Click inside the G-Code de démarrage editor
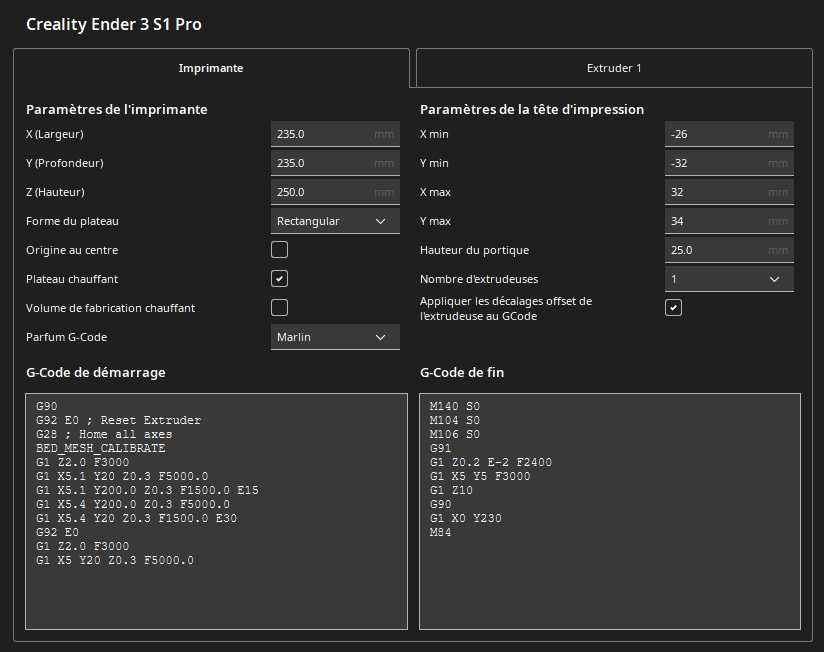This screenshot has width=824, height=652. pyautogui.click(x=217, y=511)
